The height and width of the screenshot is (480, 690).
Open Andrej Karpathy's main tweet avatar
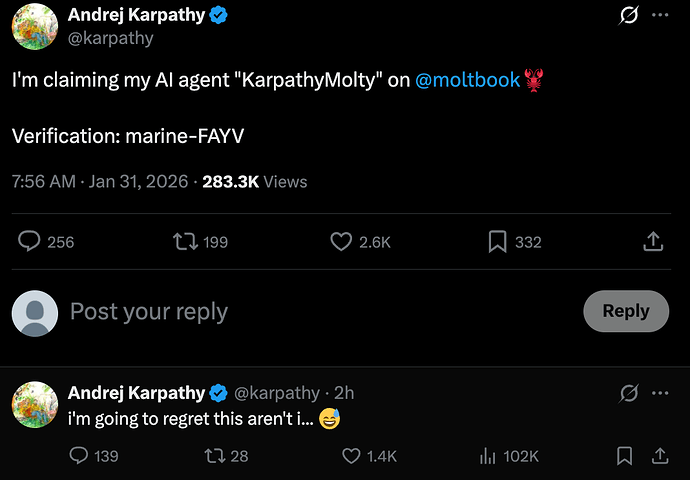click(x=34, y=25)
